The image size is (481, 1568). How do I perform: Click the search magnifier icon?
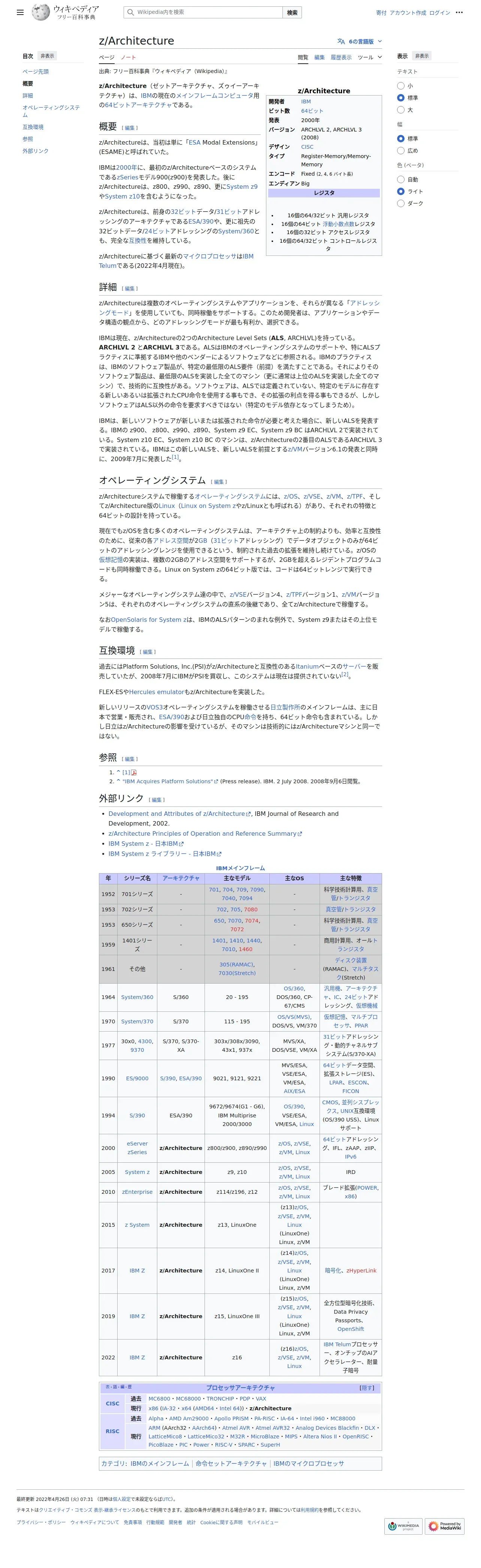[130, 12]
